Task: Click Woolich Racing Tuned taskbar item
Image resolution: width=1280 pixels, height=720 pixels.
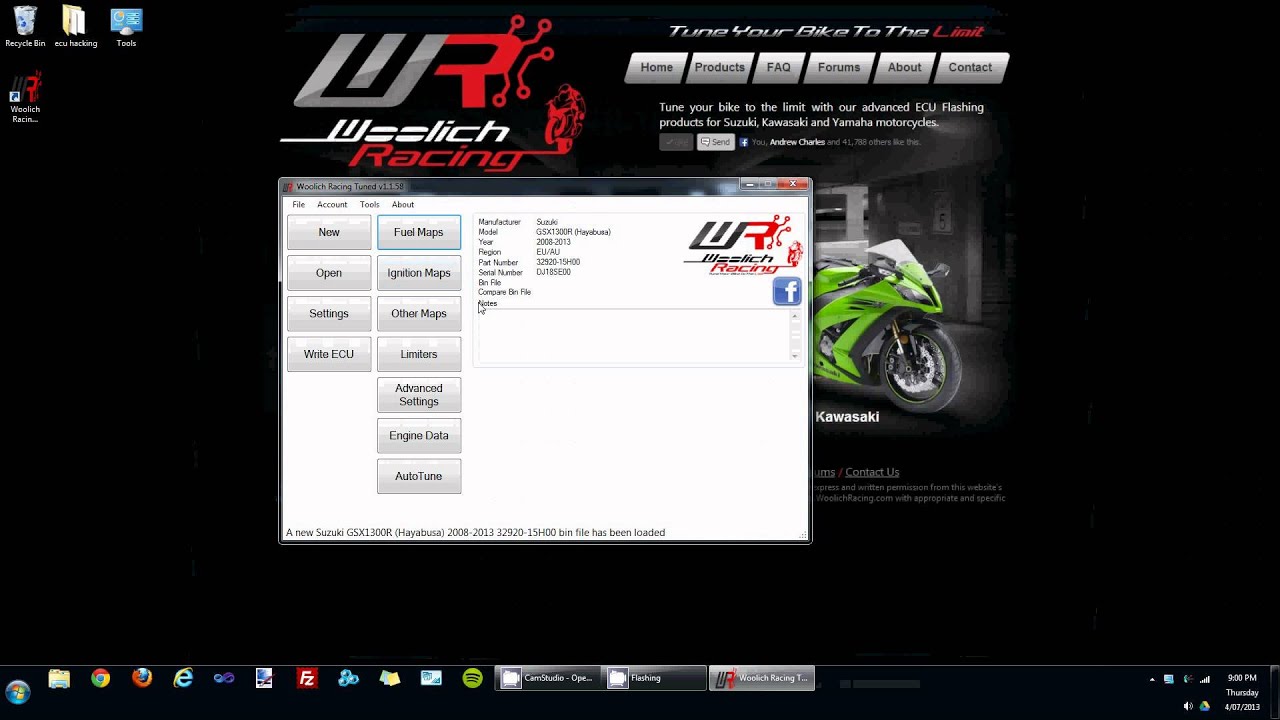Action: pos(762,678)
